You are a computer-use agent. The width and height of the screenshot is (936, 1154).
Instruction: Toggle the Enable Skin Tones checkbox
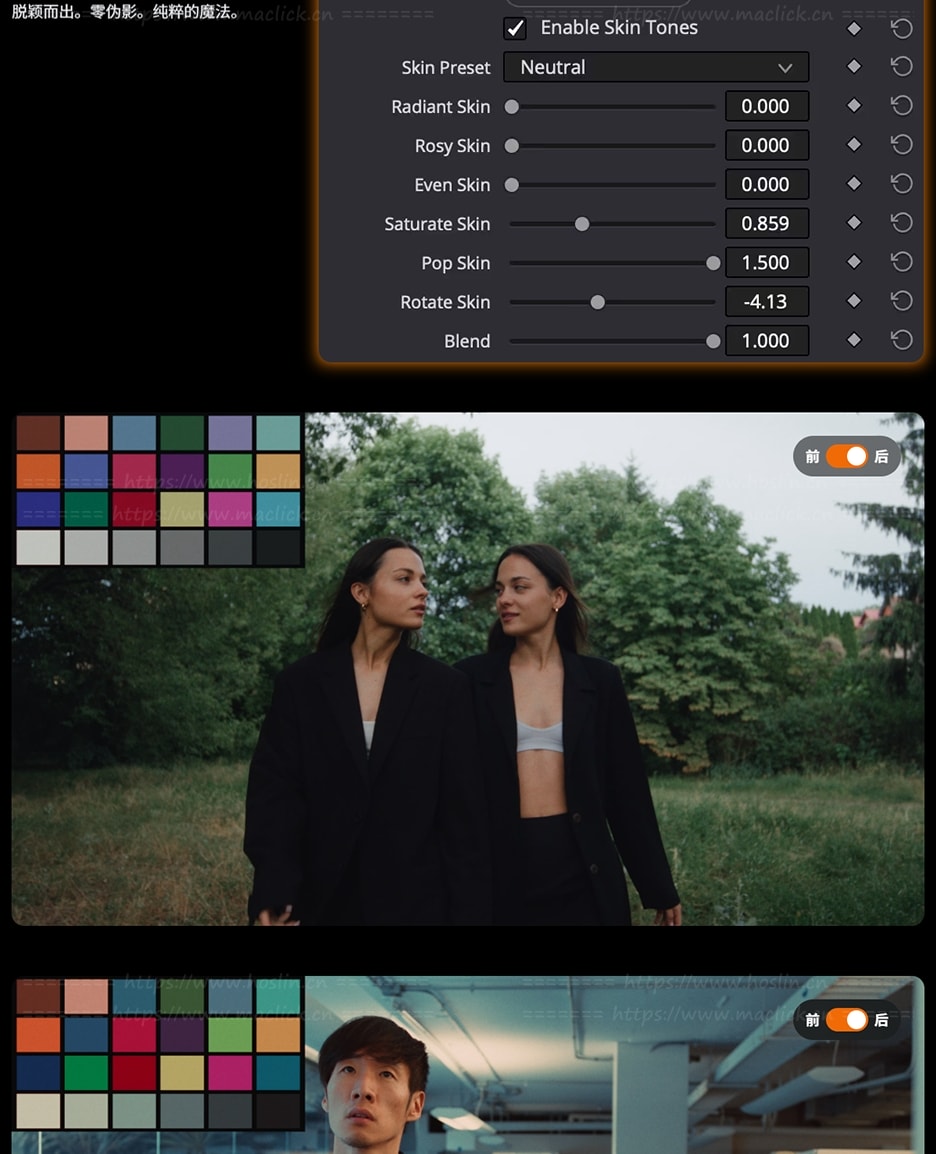(x=515, y=29)
